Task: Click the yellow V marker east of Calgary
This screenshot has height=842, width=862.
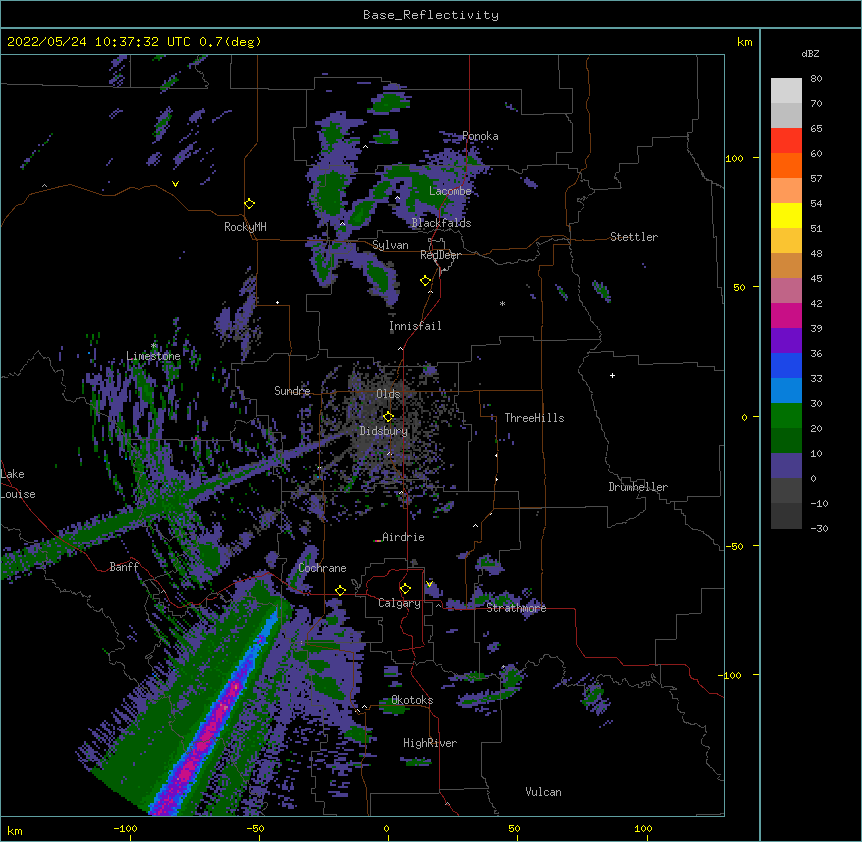Action: pos(429,584)
